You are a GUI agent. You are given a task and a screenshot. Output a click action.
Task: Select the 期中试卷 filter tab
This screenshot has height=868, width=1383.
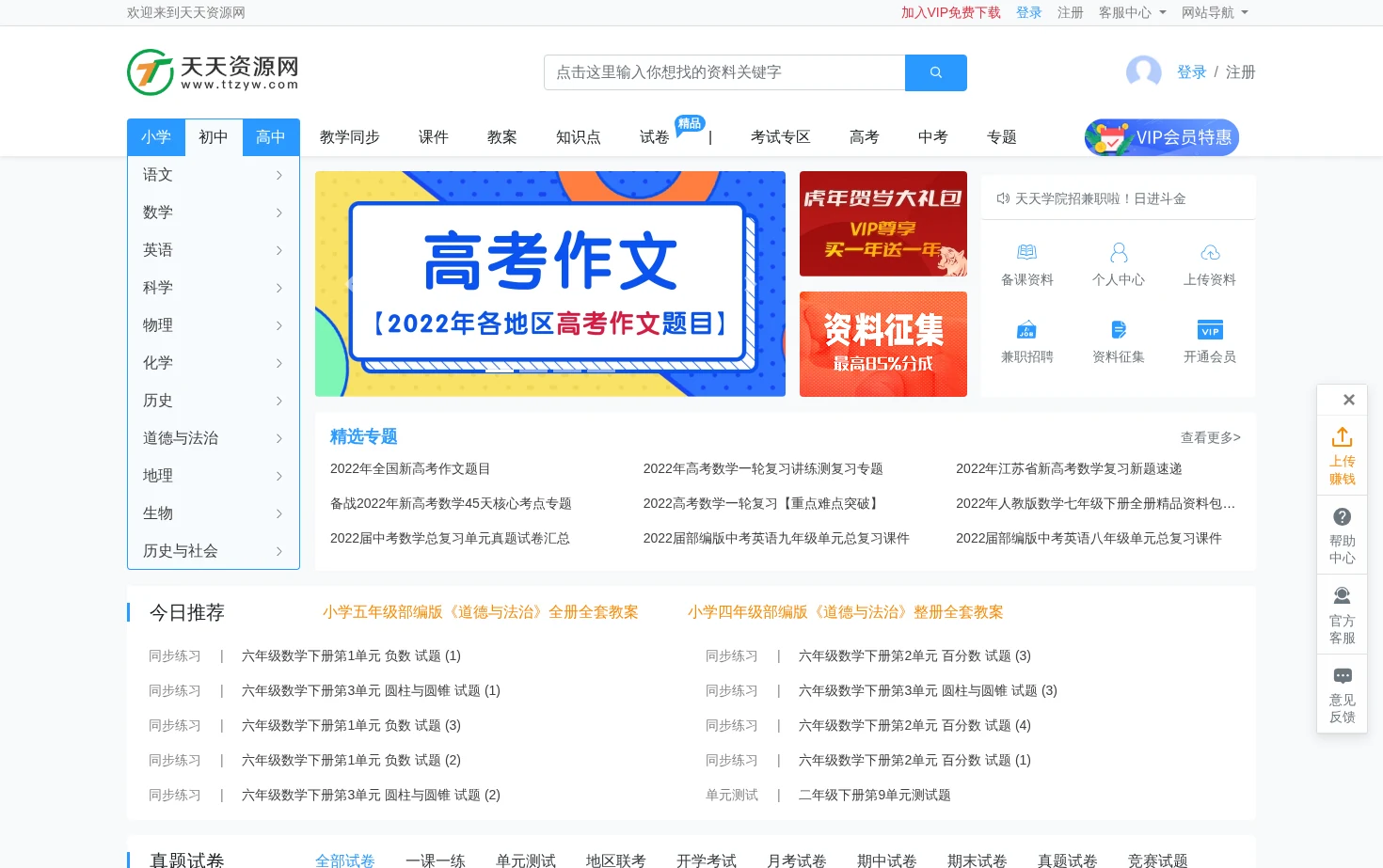(x=887, y=860)
